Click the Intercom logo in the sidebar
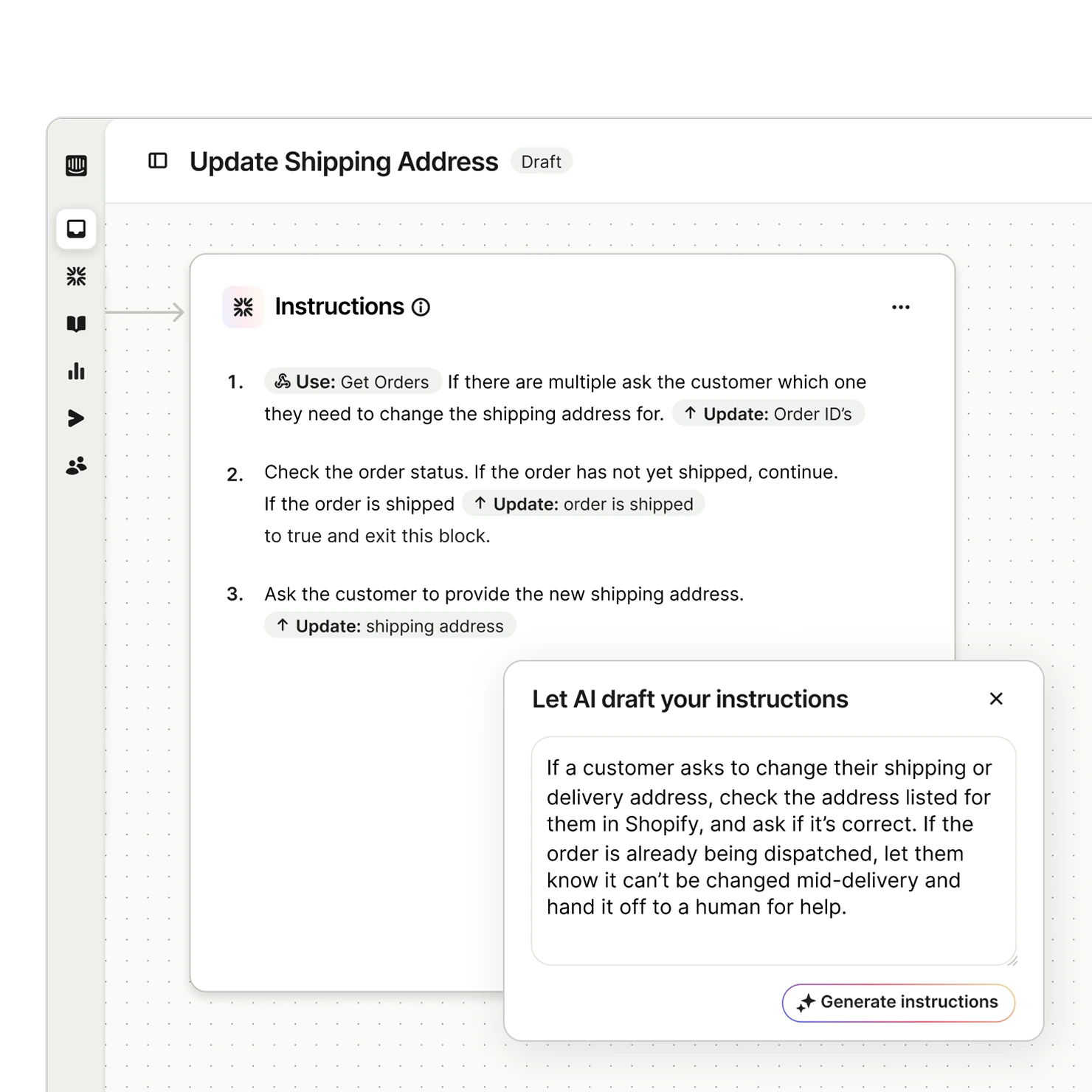The width and height of the screenshot is (1092, 1092). [76, 165]
